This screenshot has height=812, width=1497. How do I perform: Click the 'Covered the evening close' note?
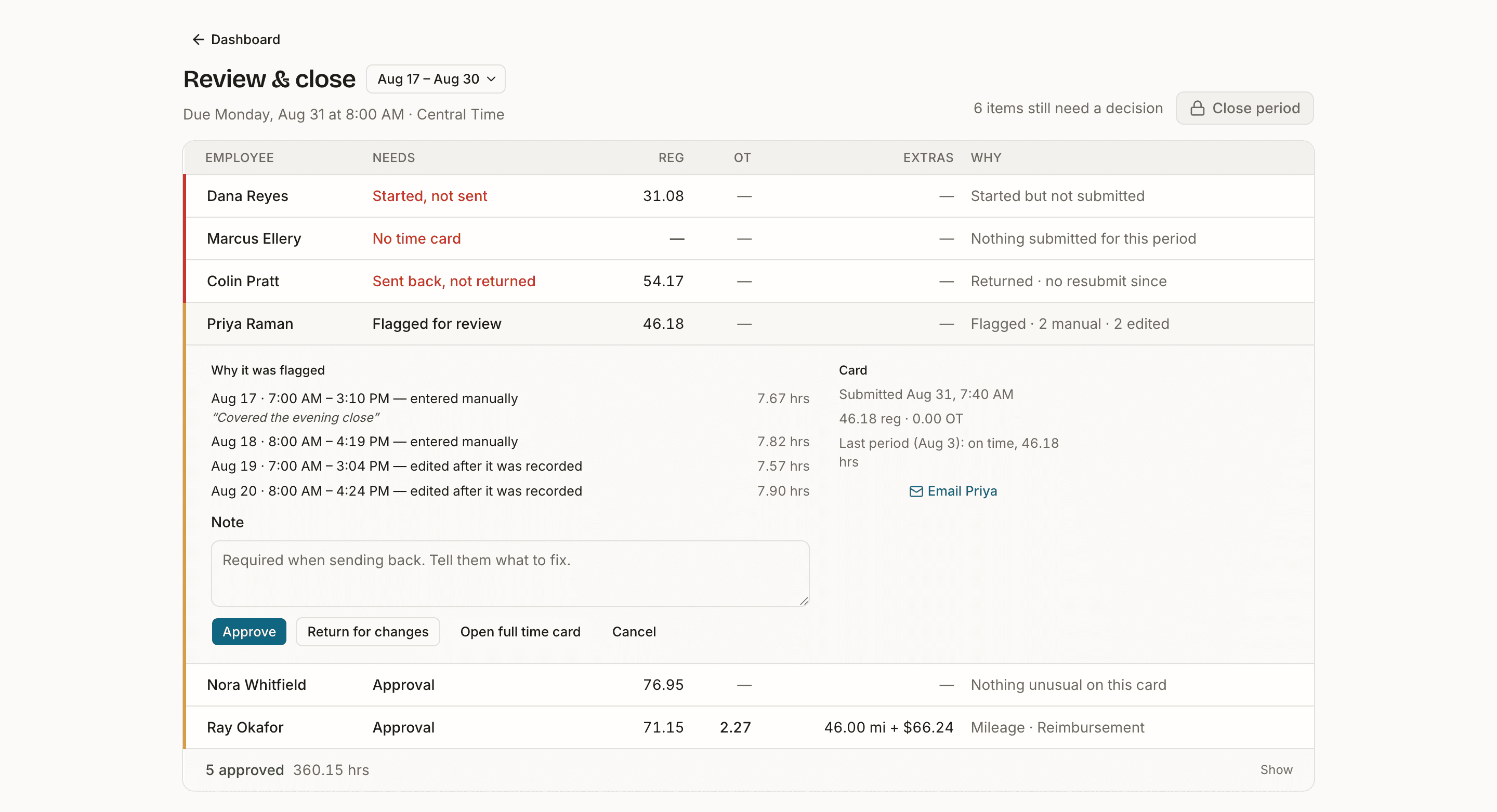pos(295,418)
